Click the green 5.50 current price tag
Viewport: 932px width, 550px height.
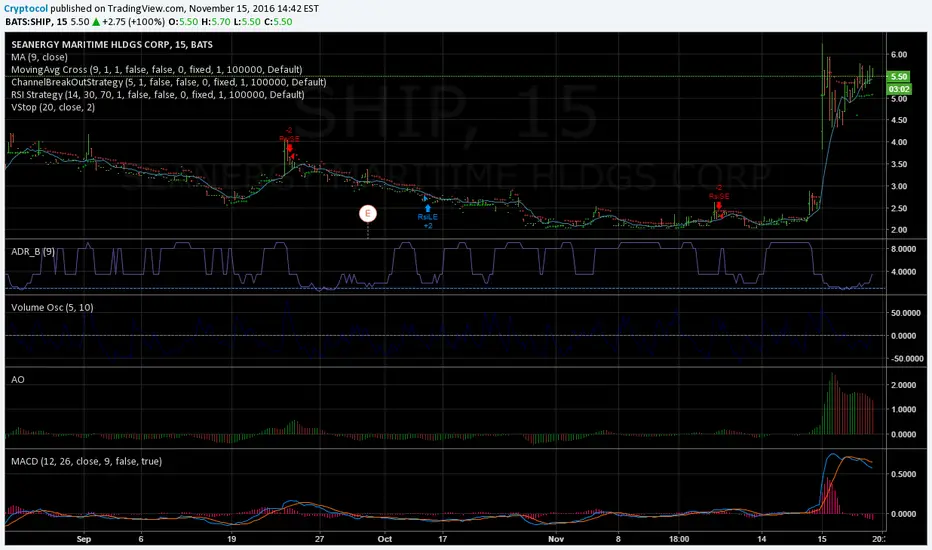[x=899, y=77]
